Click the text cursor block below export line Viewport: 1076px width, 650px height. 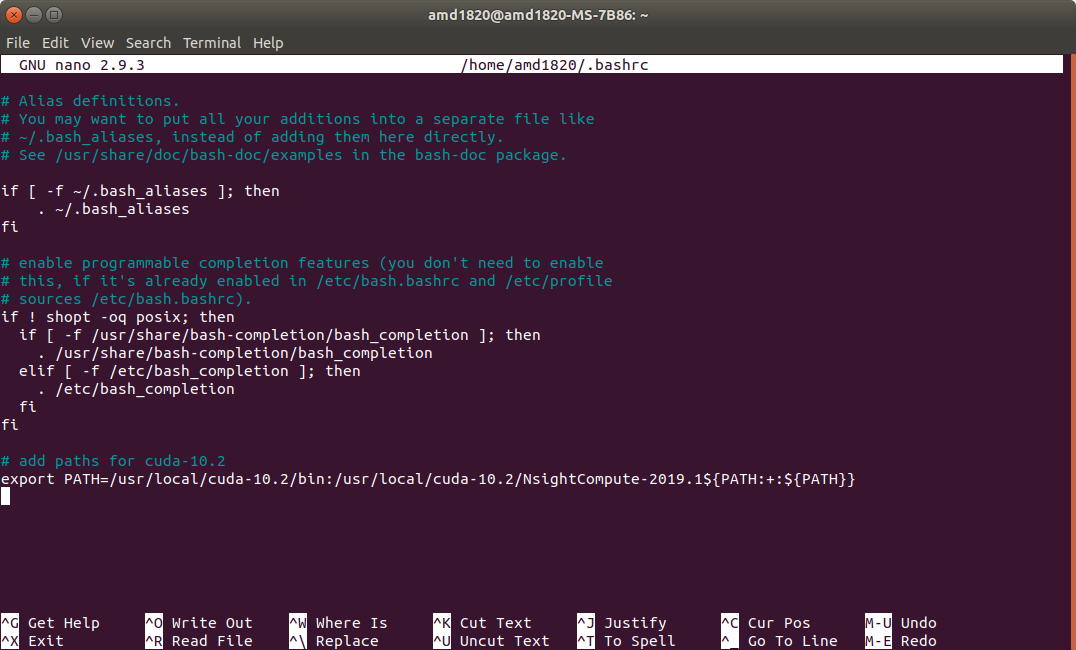[x=5, y=496]
